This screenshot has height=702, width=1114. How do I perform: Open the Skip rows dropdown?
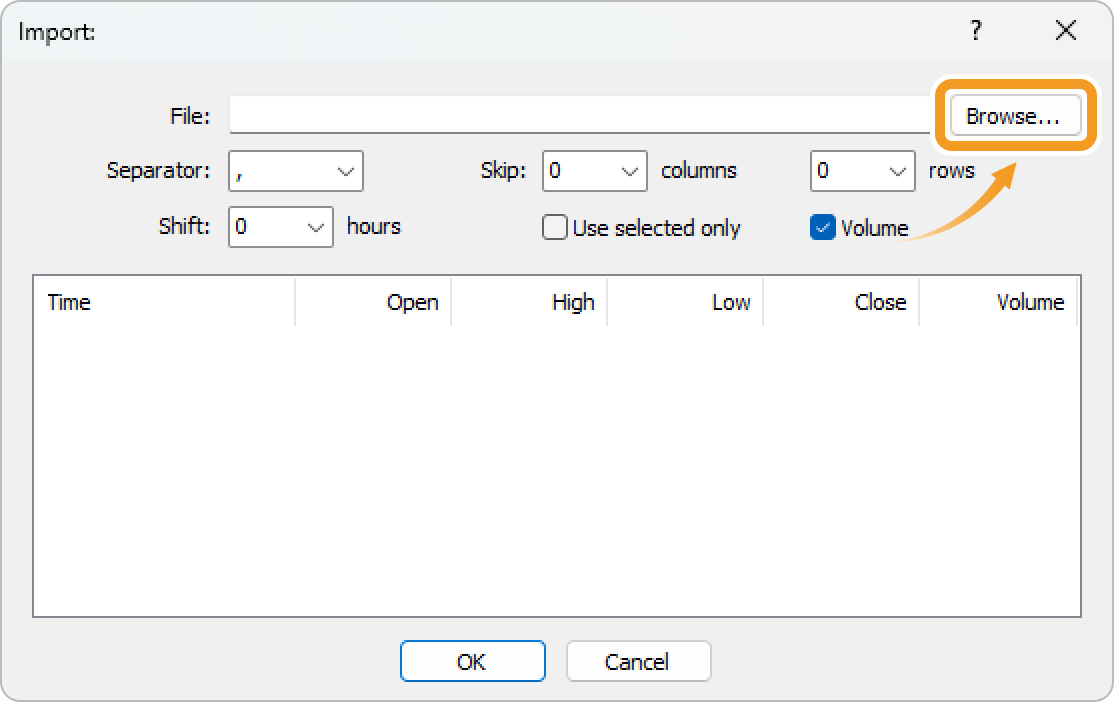tap(862, 171)
